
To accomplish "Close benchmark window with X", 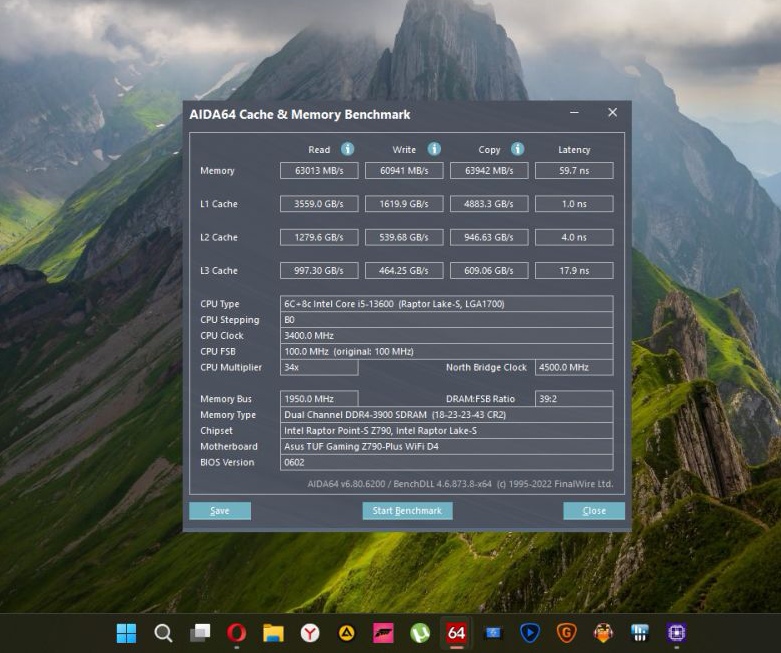I will coord(613,113).
